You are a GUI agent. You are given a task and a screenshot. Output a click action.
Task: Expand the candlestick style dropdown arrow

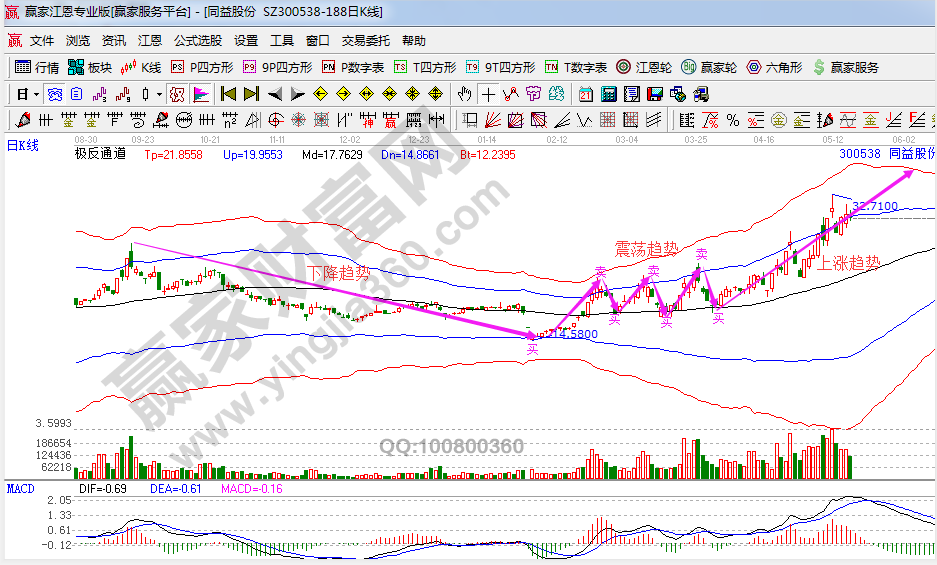160,94
